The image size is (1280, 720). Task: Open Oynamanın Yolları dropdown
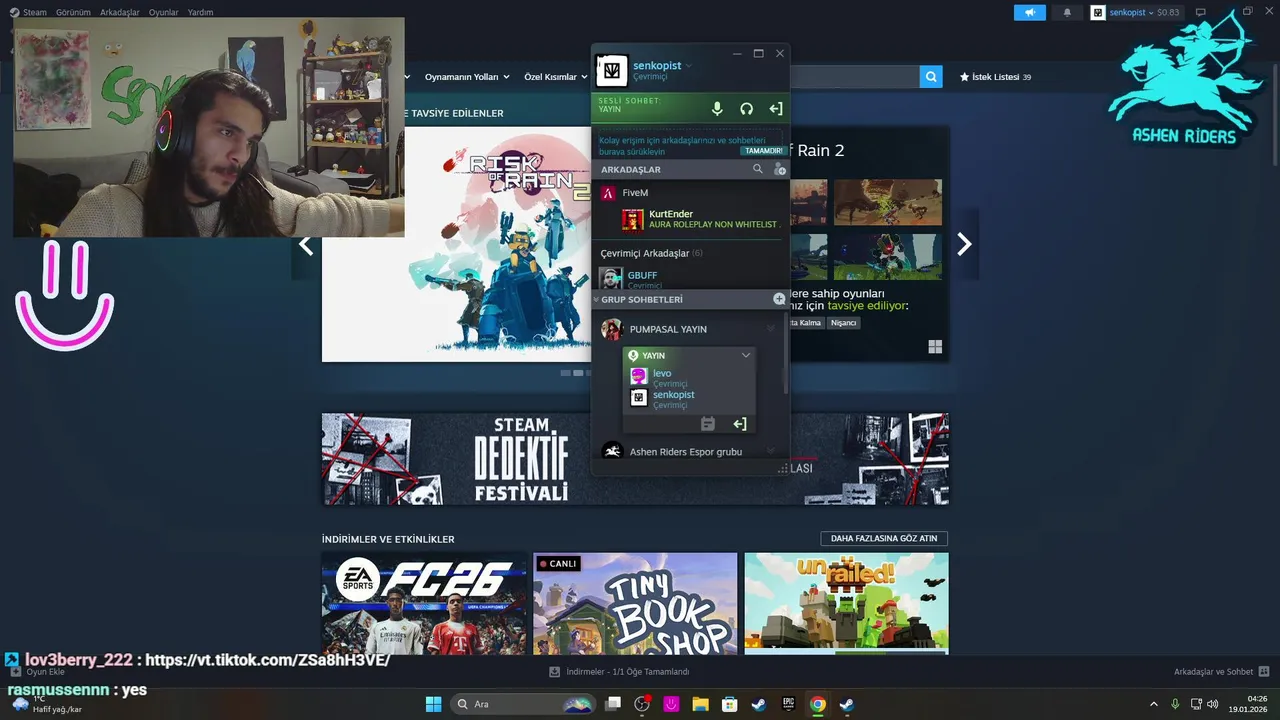click(467, 77)
